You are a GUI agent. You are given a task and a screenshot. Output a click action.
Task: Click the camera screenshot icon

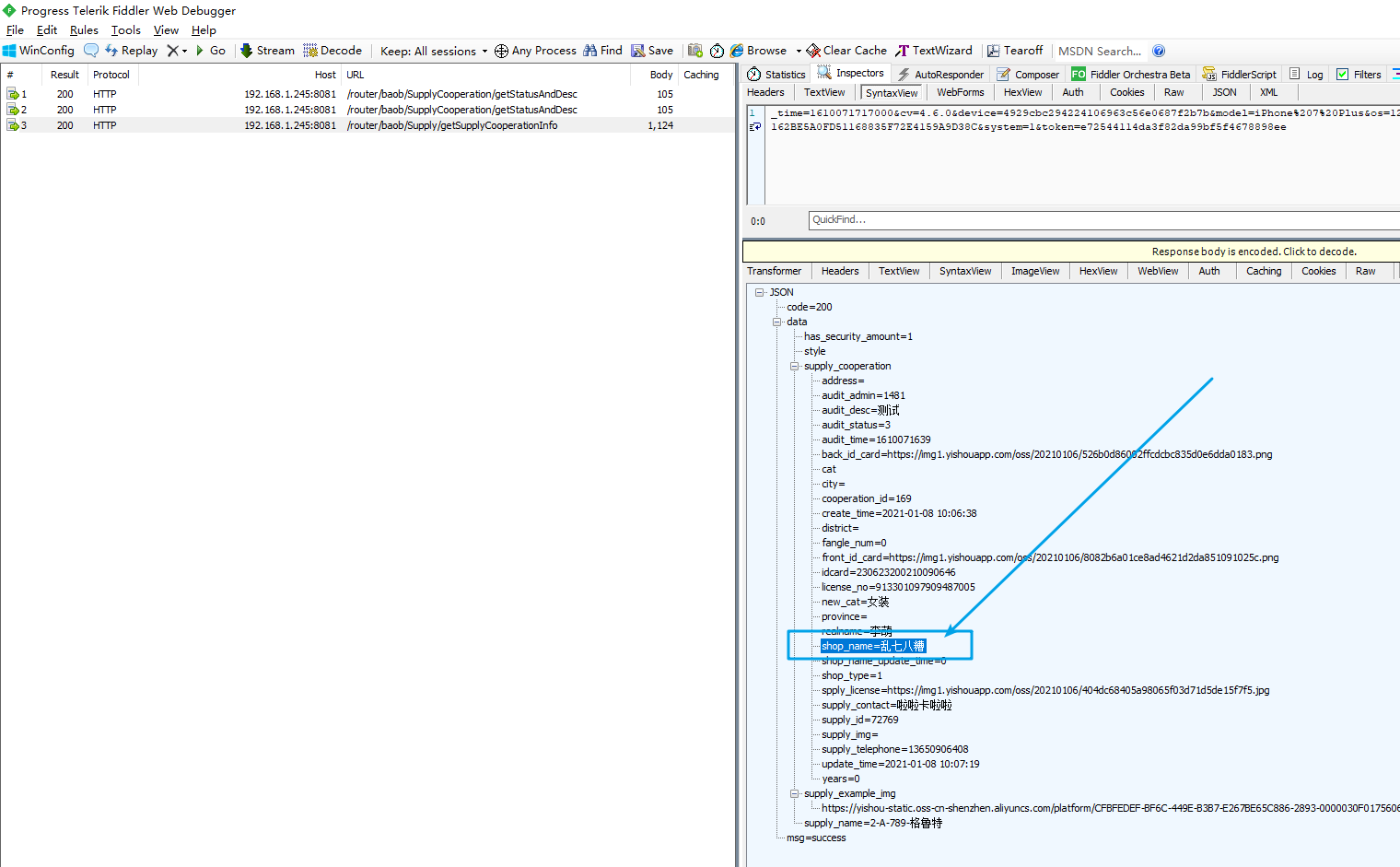click(x=695, y=51)
